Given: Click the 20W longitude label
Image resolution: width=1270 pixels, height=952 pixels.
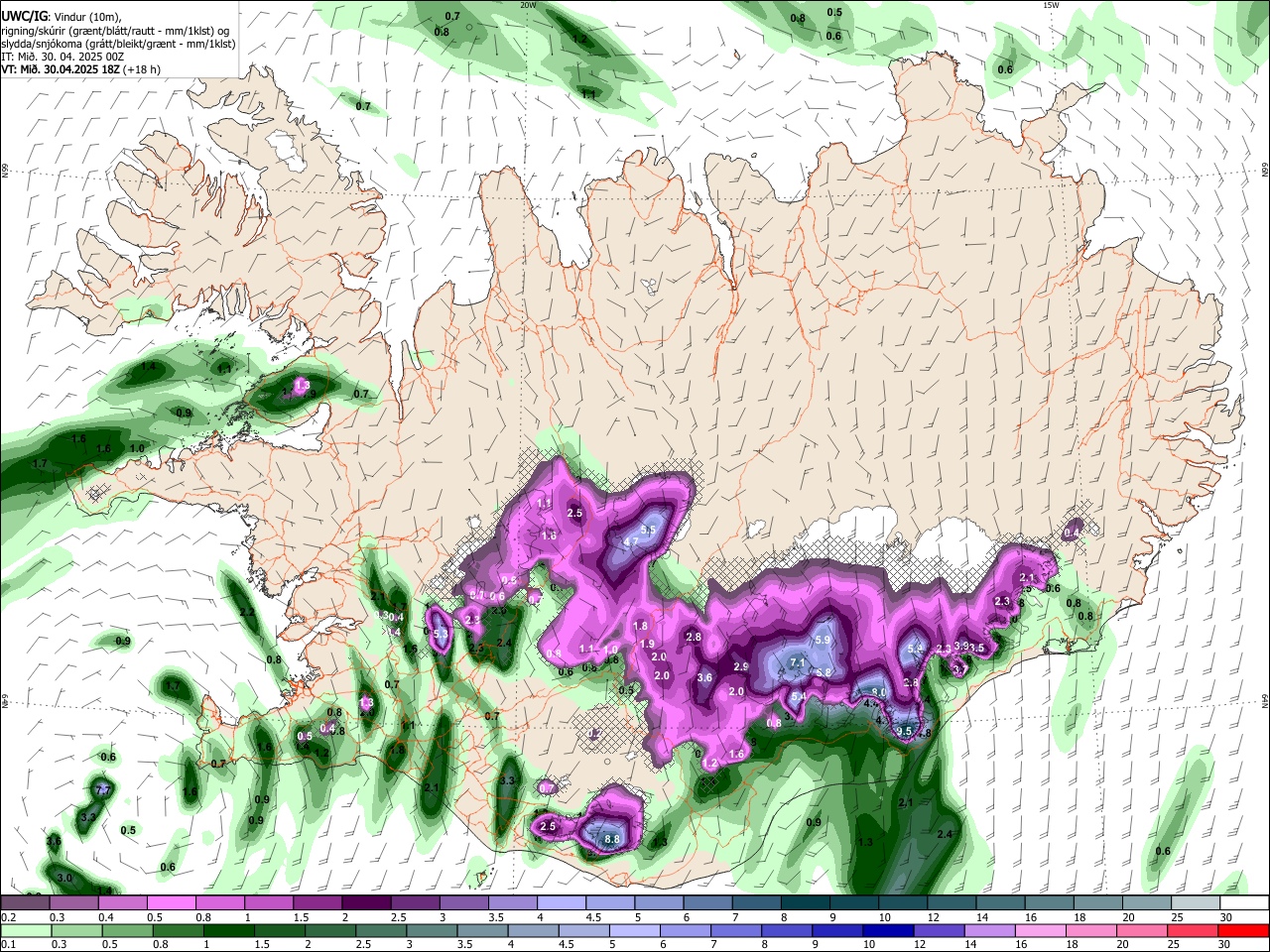Looking at the screenshot, I should click(x=528, y=5).
